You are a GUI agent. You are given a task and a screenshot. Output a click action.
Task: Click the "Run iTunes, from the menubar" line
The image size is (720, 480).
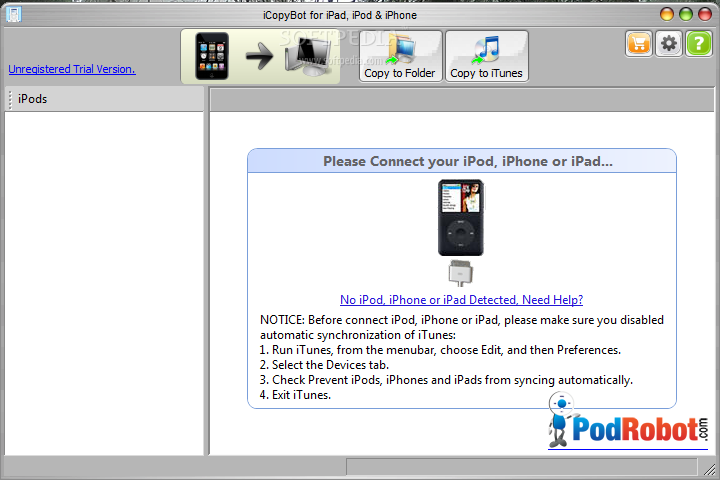click(x=440, y=350)
